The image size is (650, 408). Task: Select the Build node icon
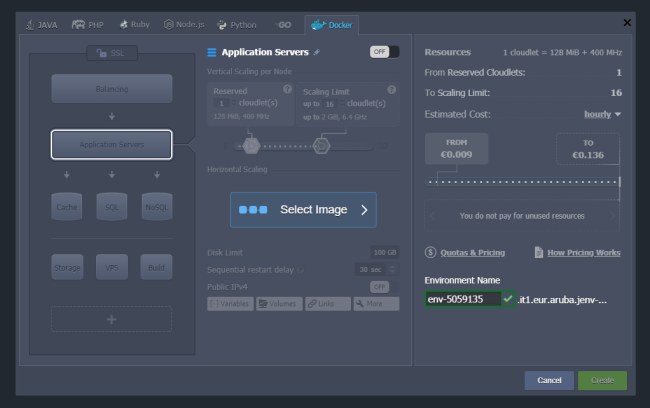pos(156,267)
